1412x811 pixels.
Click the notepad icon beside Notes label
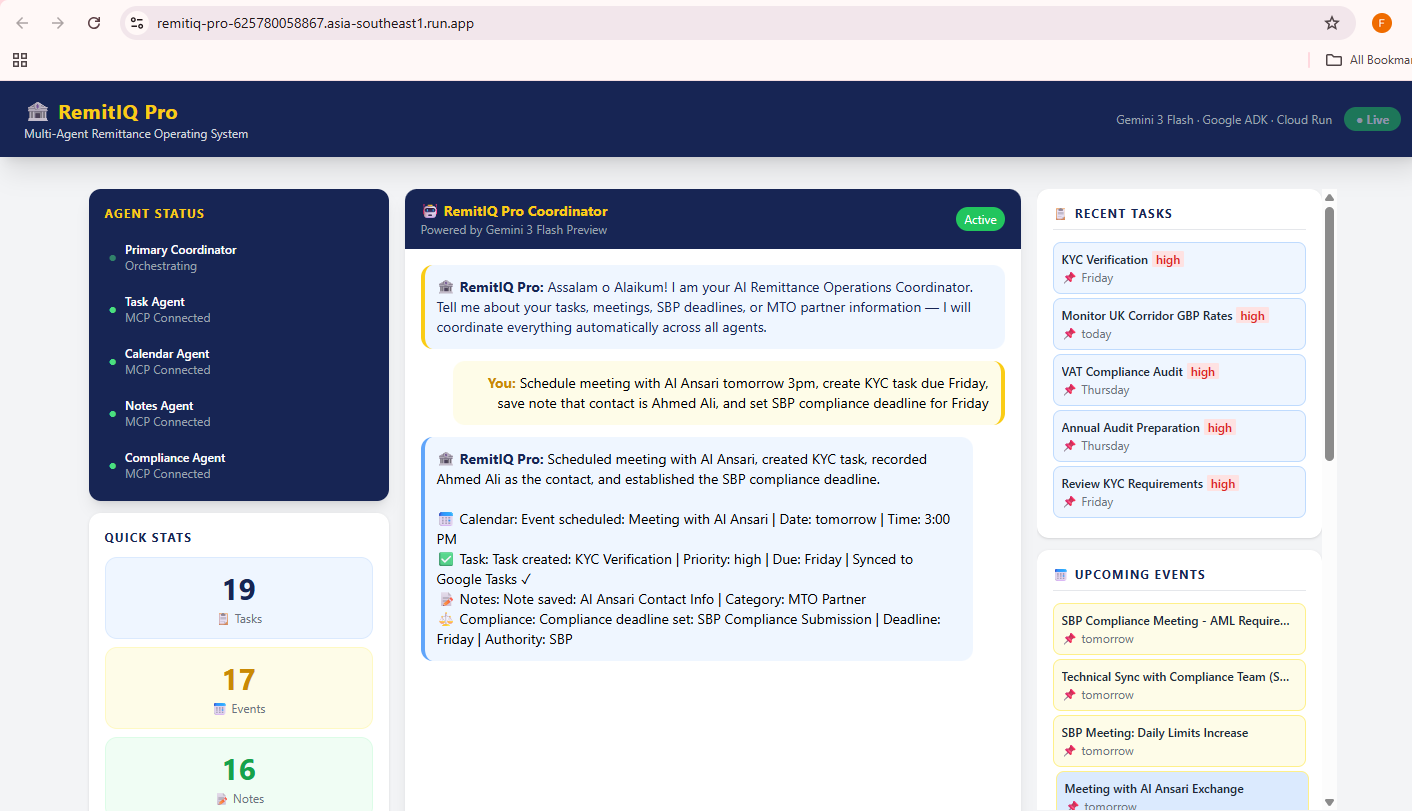pyautogui.click(x=222, y=799)
